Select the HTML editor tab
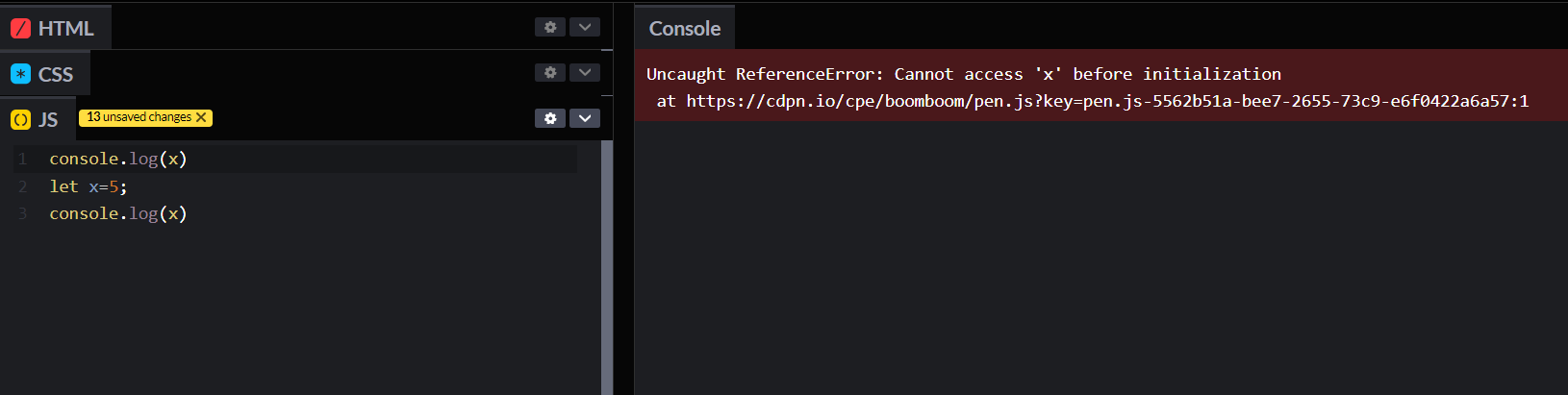 click(64, 29)
